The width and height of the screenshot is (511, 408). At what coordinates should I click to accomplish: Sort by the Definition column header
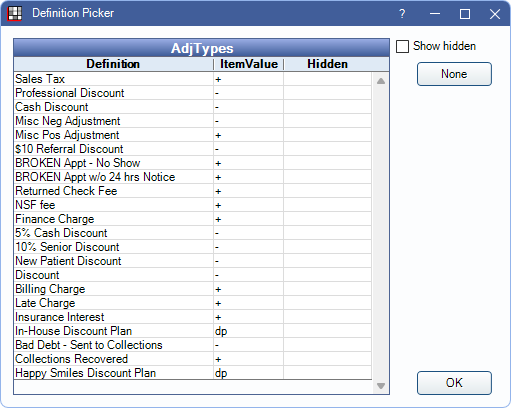pos(113,64)
